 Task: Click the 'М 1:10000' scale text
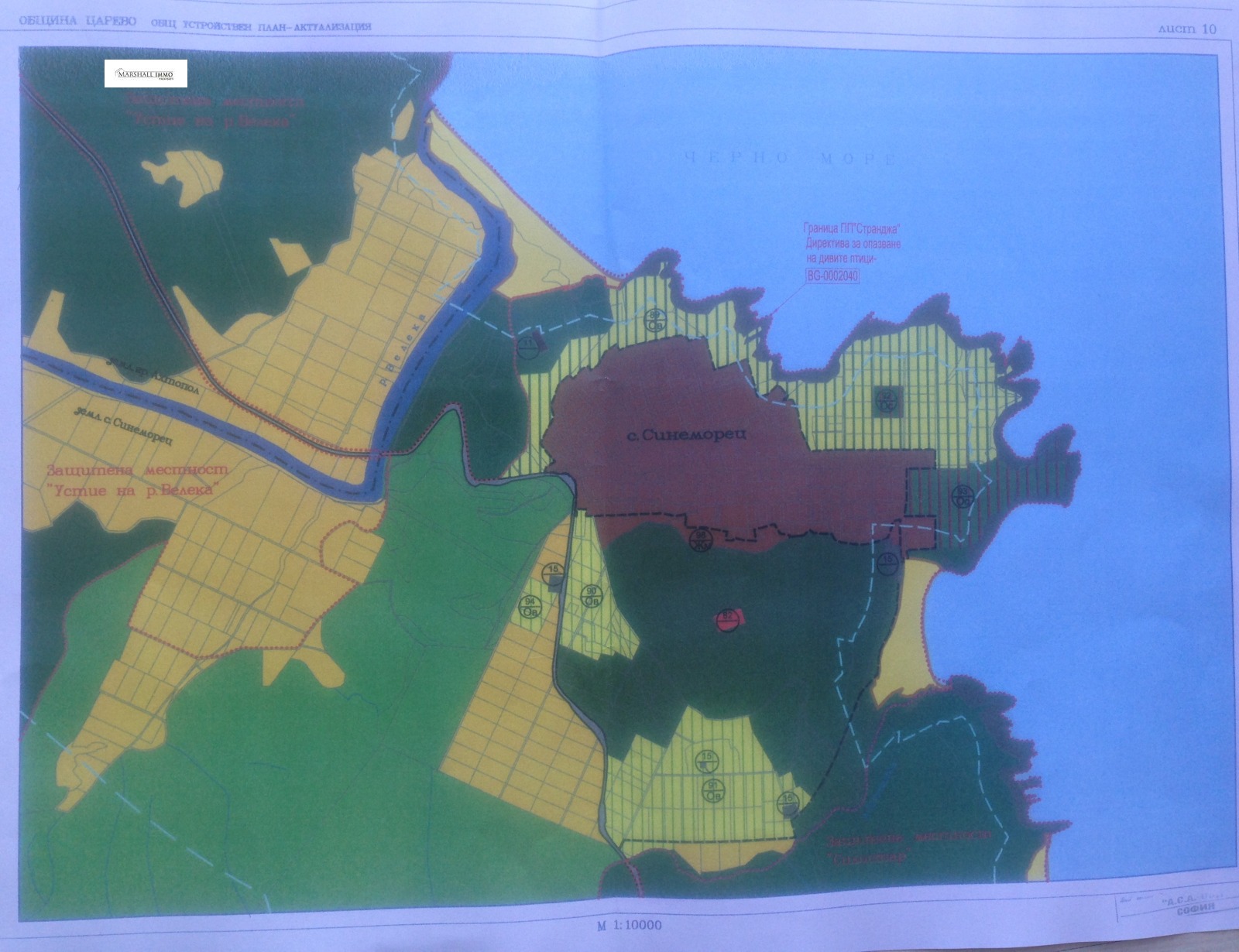tap(629, 925)
